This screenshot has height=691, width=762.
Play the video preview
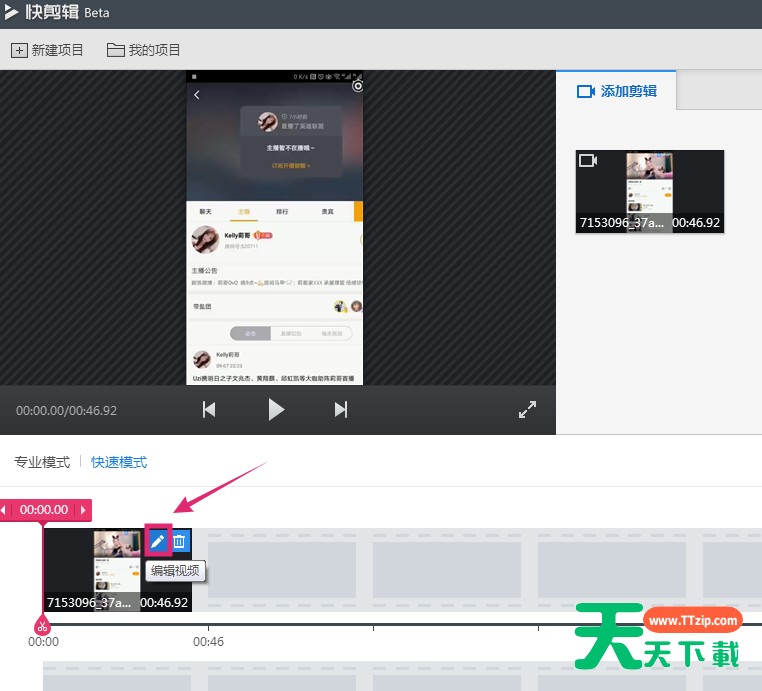point(276,410)
